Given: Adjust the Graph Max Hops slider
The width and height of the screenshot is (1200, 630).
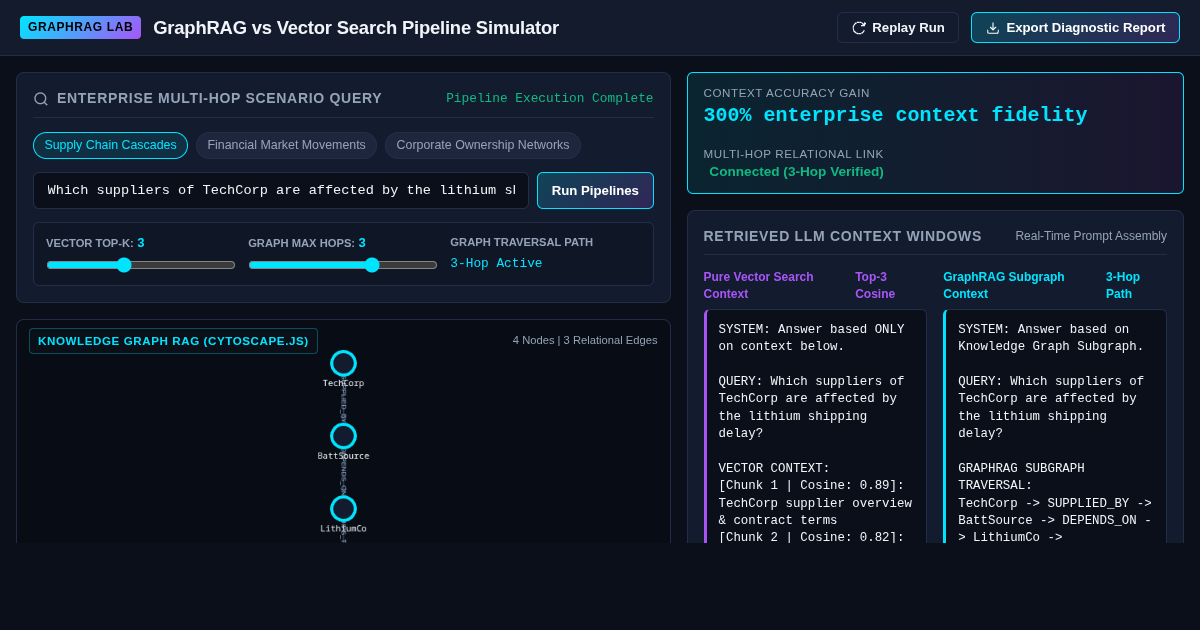Looking at the screenshot, I should (x=343, y=265).
